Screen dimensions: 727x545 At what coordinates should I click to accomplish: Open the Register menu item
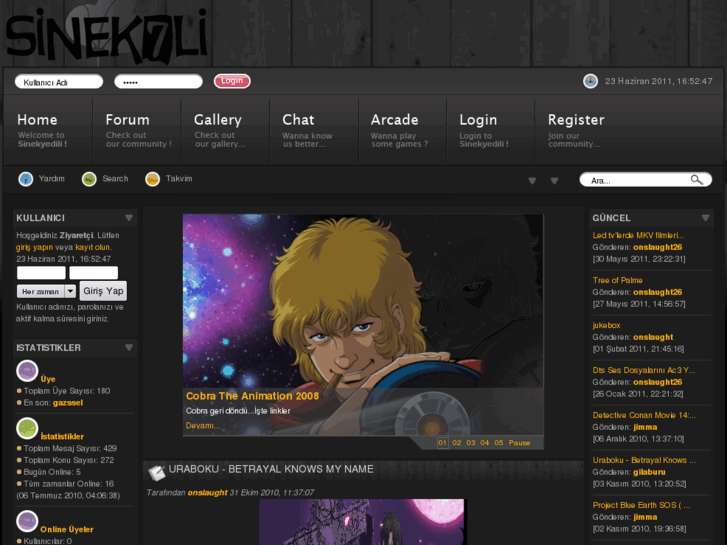point(576,131)
